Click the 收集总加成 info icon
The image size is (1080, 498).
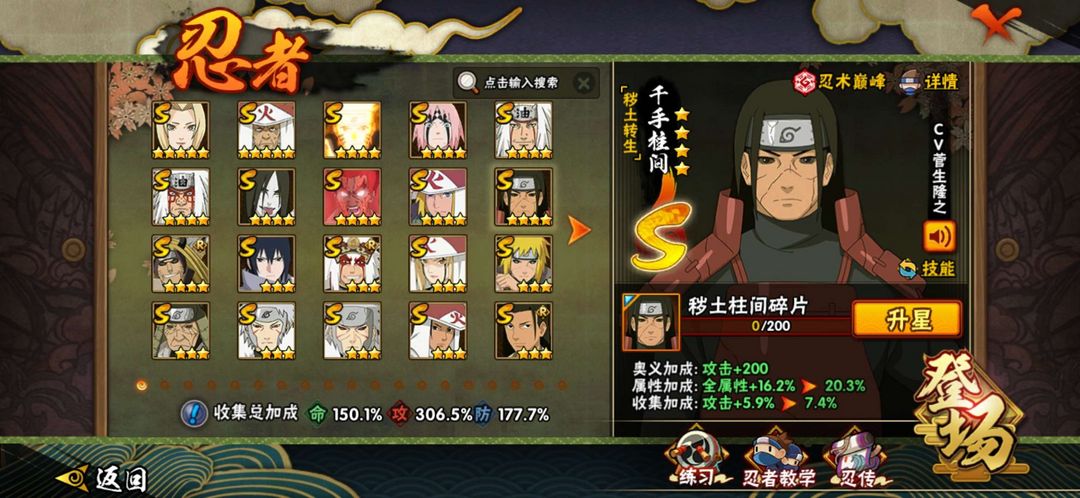pyautogui.click(x=194, y=413)
